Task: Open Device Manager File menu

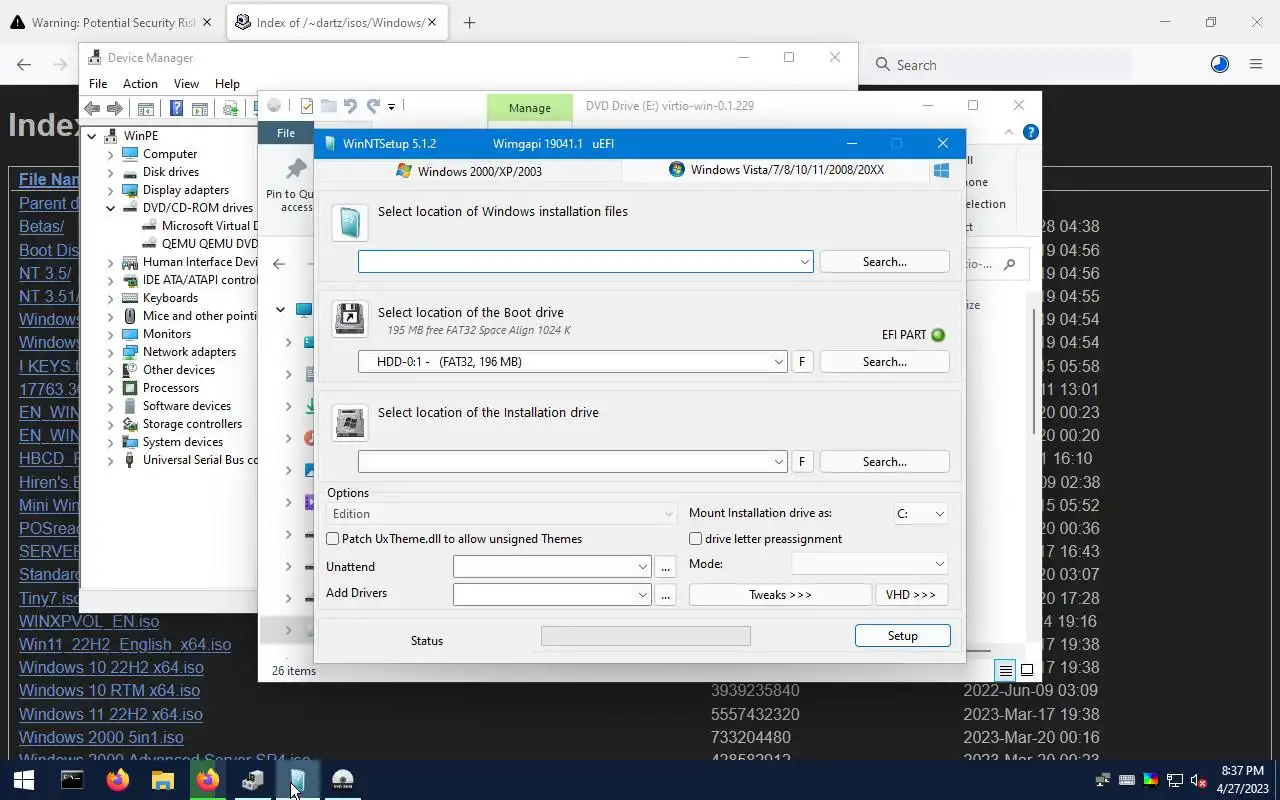Action: point(98,84)
